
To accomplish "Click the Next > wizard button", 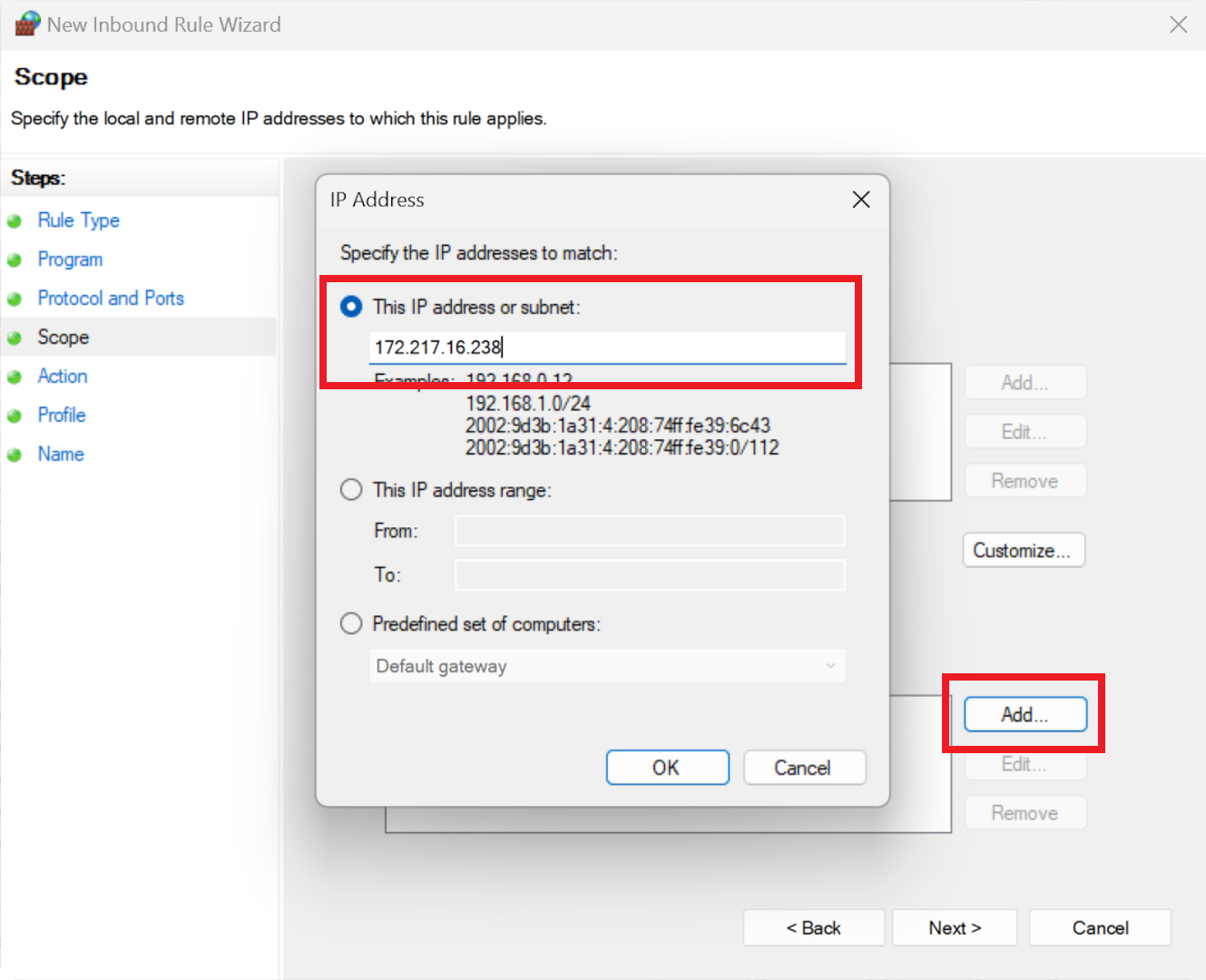I will coord(954,928).
